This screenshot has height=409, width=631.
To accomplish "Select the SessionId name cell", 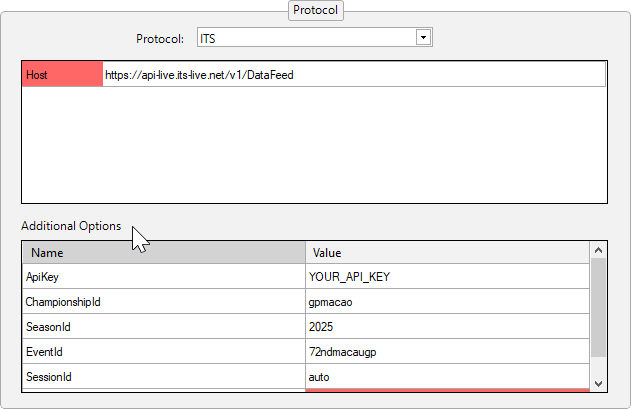I will 164,377.
